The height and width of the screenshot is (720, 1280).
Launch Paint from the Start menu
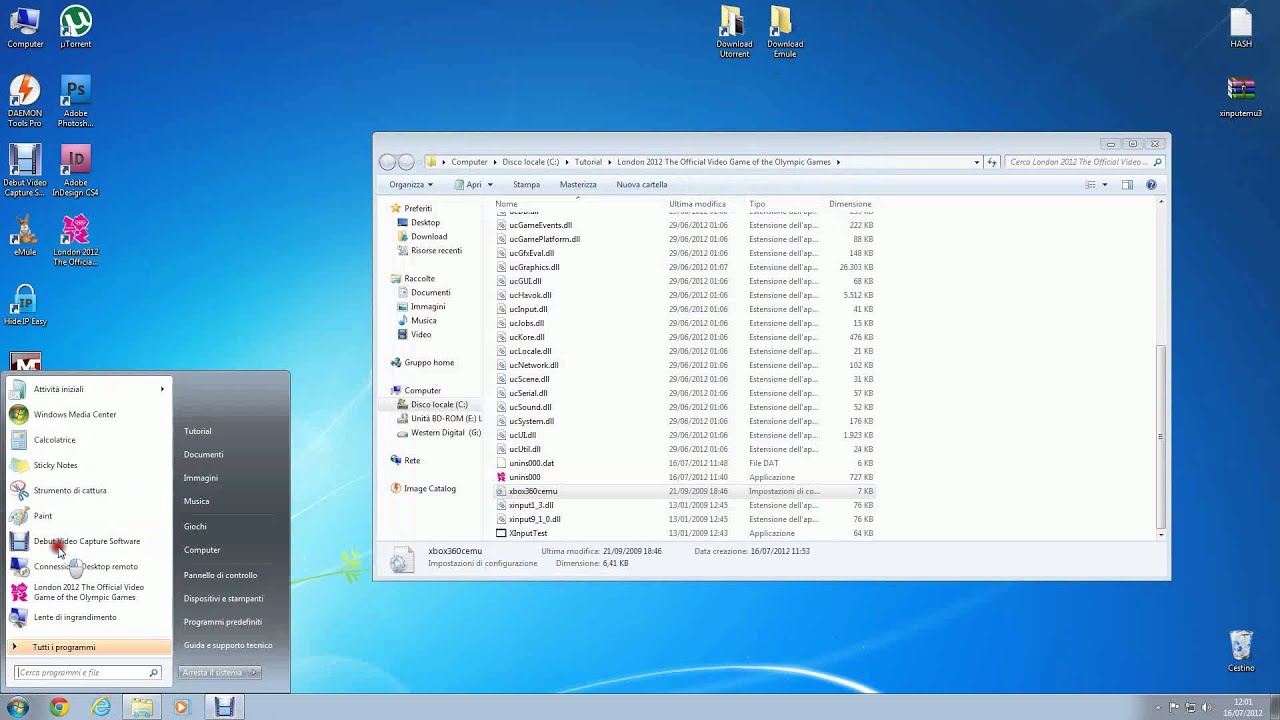point(88,516)
